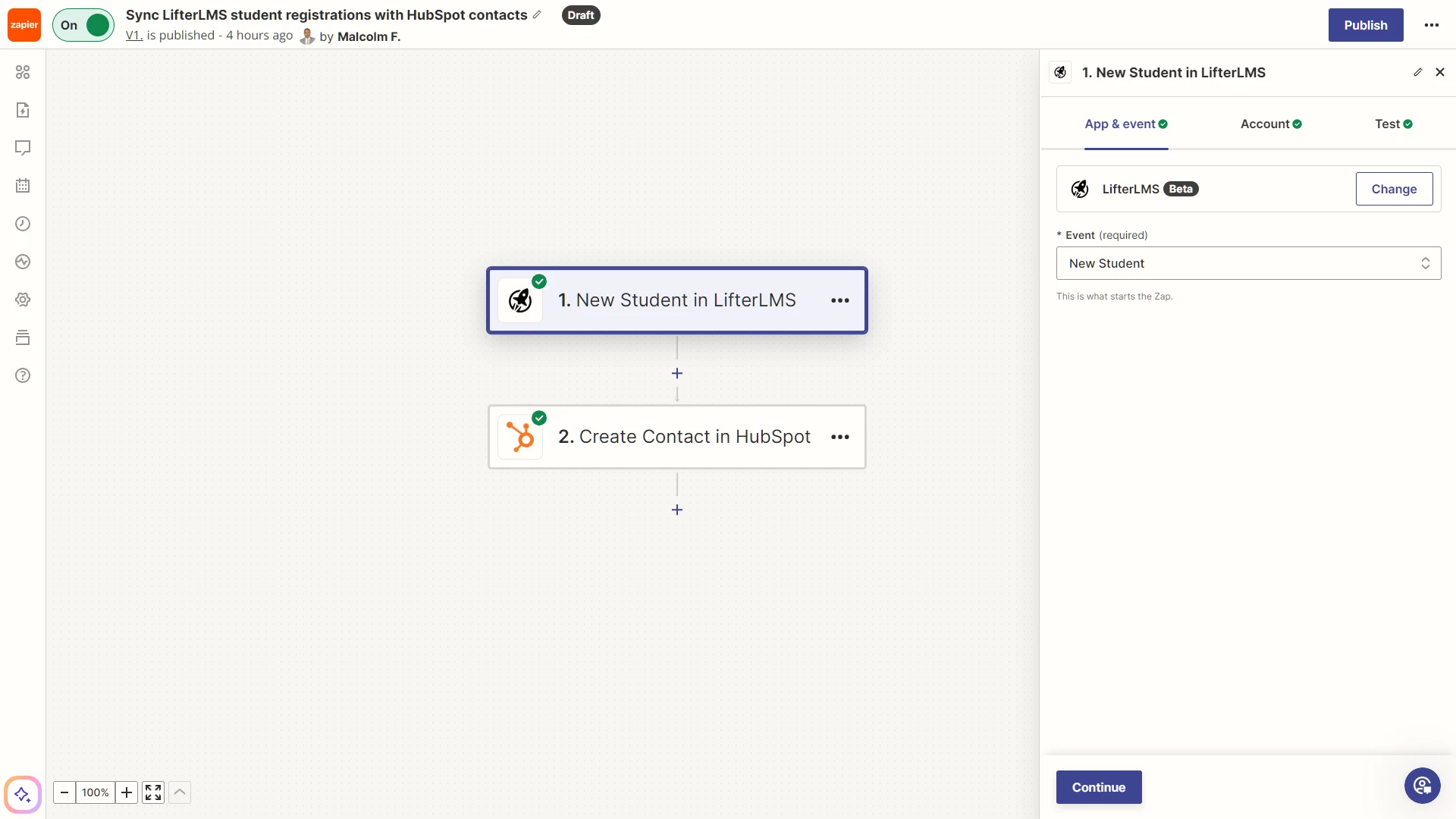
Task: Click the Zapier home logo
Action: coord(24,25)
